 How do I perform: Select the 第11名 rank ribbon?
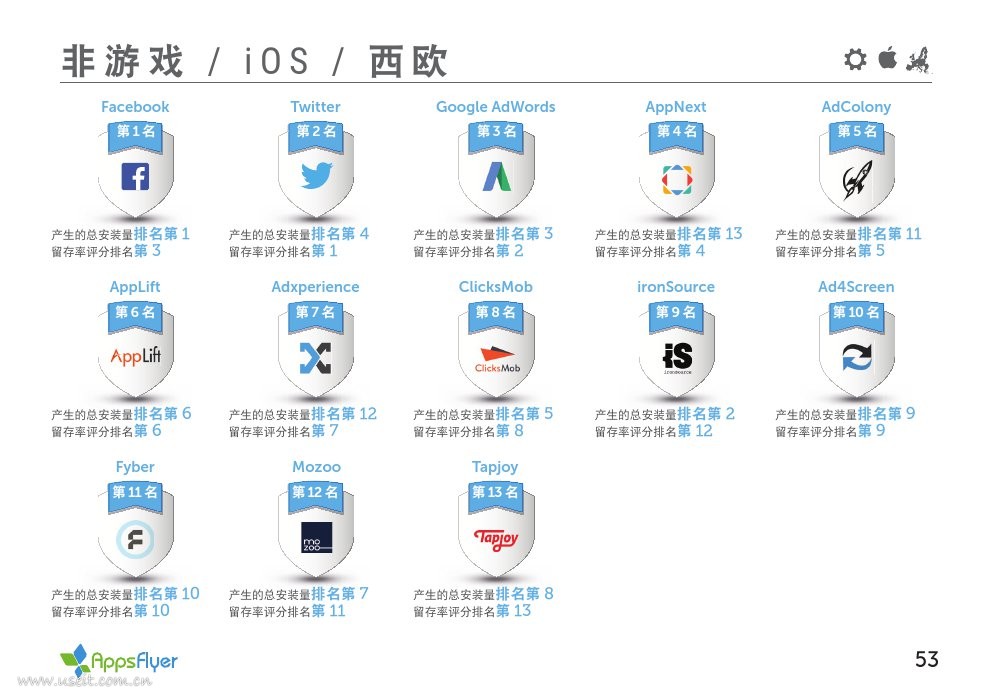point(135,497)
